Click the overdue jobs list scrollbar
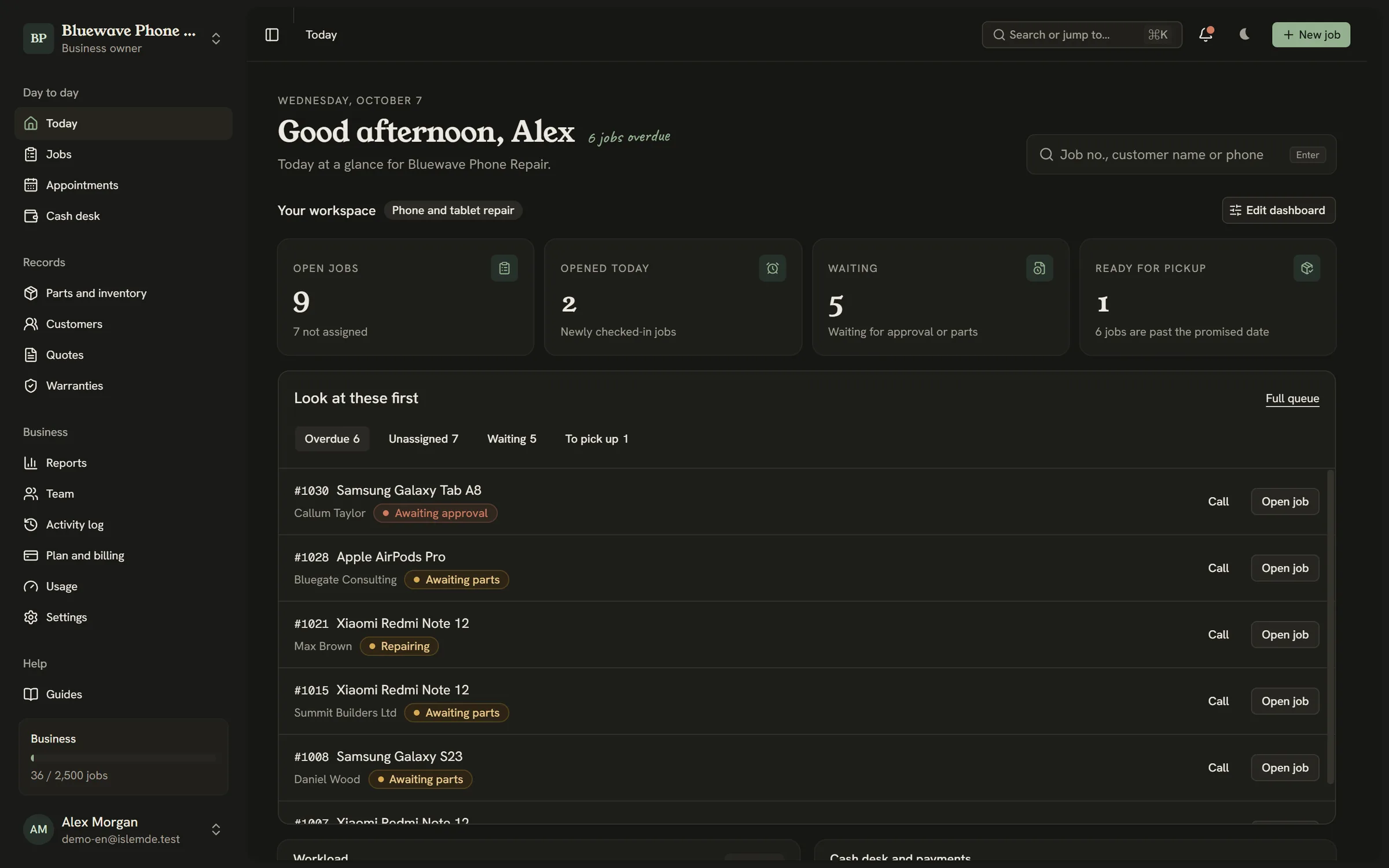The width and height of the screenshot is (1389, 868). coord(1330,627)
